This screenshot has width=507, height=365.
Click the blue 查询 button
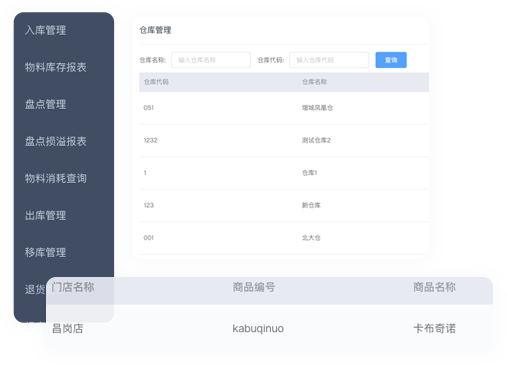click(x=391, y=60)
